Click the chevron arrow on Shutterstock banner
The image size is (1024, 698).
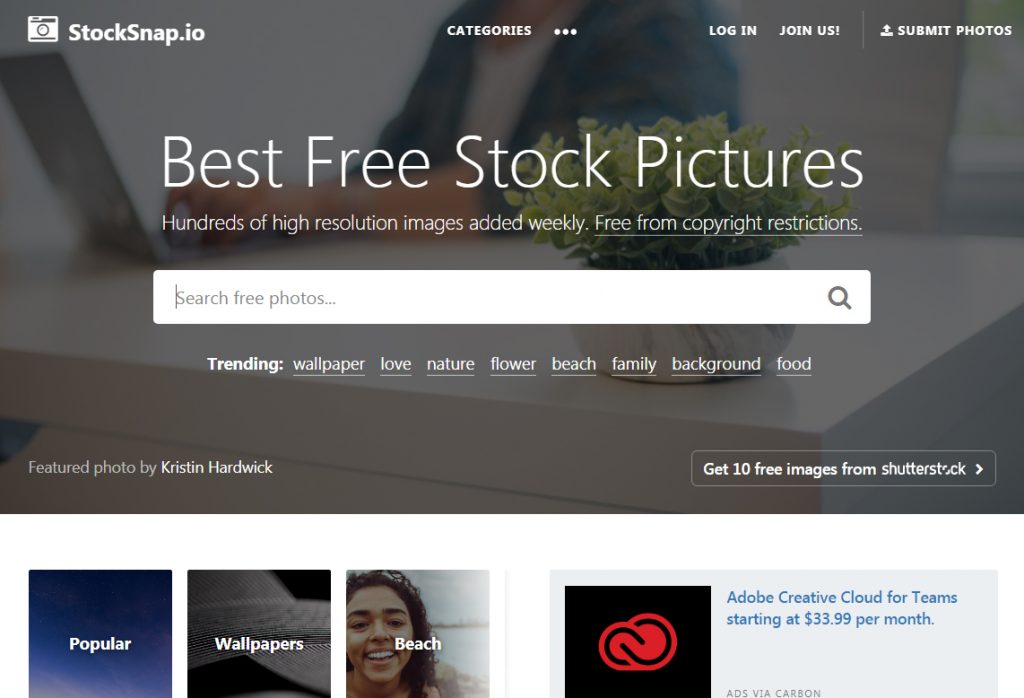pyautogui.click(x=979, y=469)
